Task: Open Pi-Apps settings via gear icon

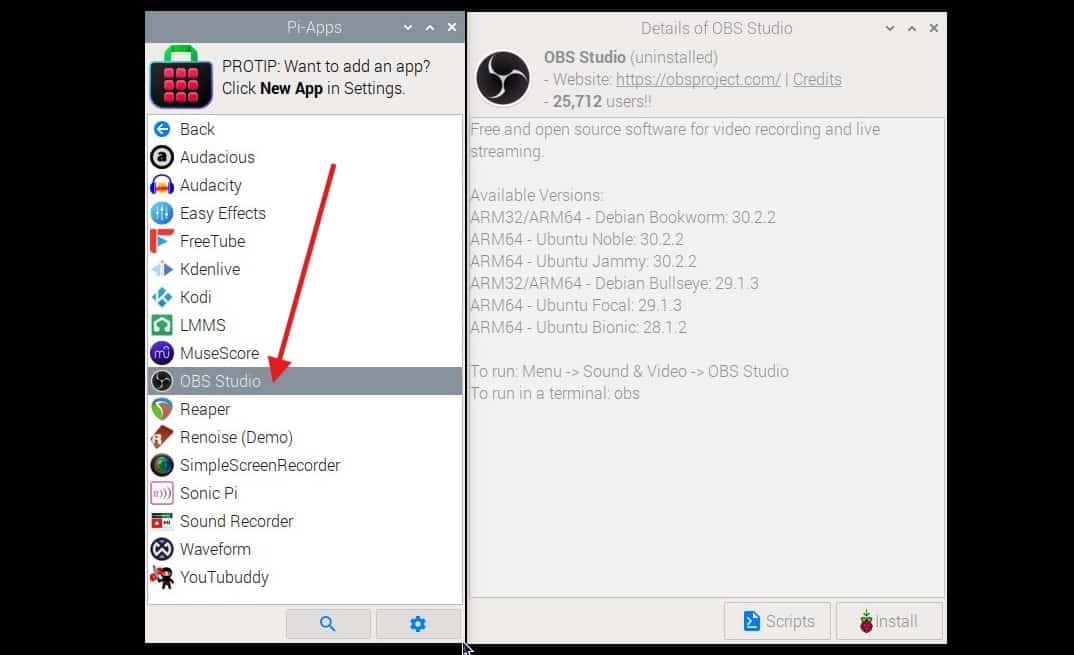Action: point(418,623)
